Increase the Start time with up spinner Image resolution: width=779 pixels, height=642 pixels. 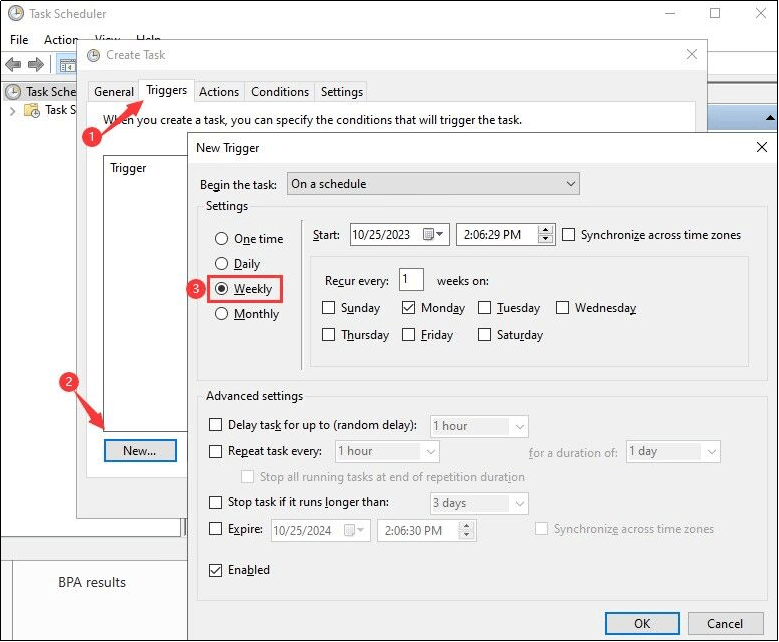[x=545, y=230]
